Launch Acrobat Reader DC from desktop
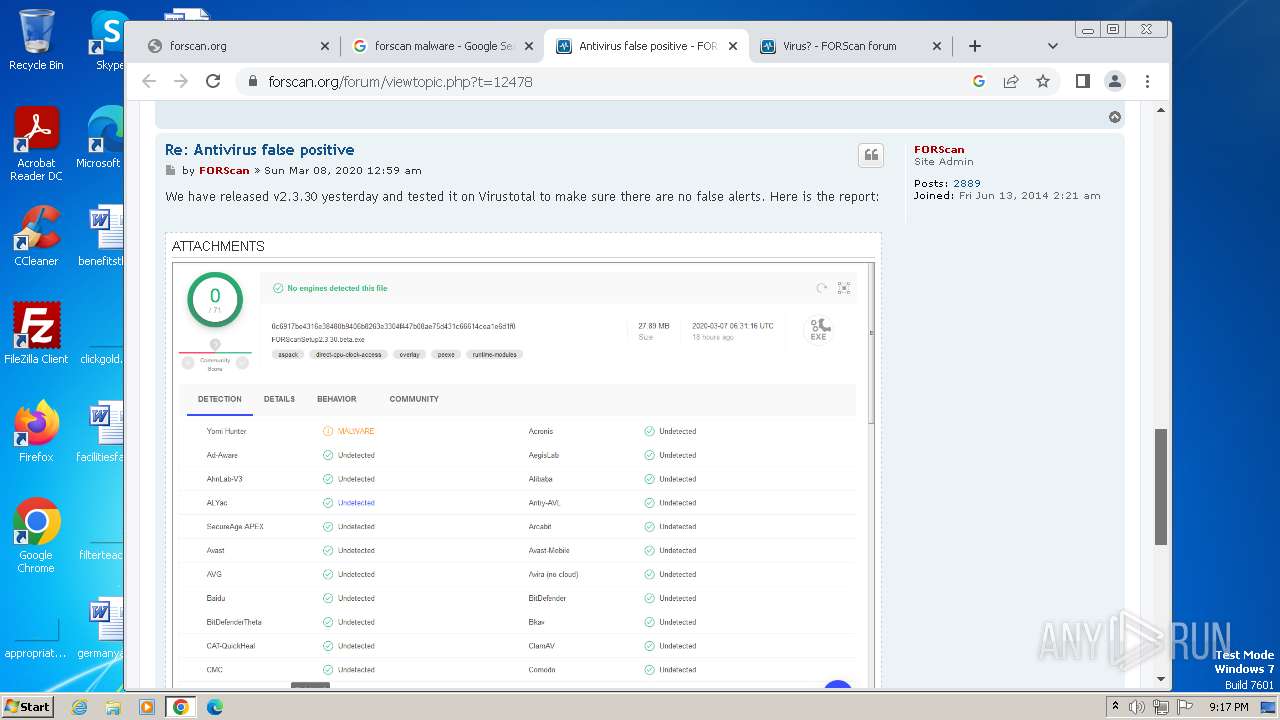The image size is (1280, 720). click(x=37, y=144)
